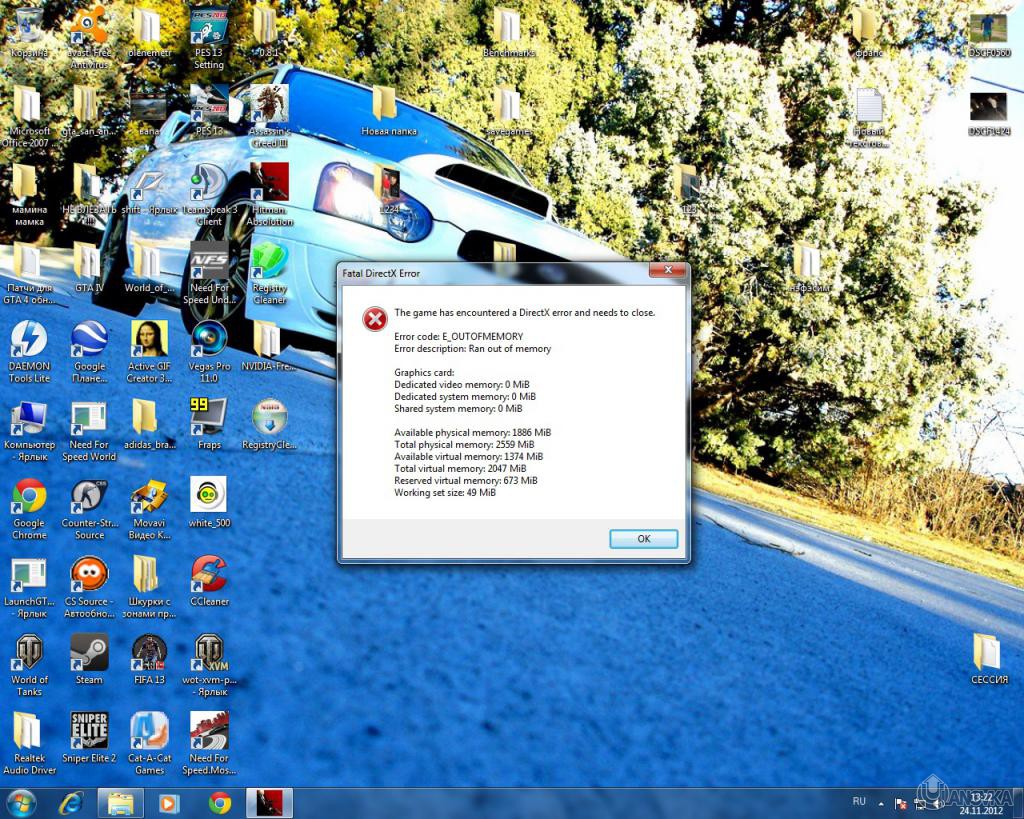Open the Registry Cleaner shortcut
Viewport: 1024px width, 819px height.
coord(269,273)
